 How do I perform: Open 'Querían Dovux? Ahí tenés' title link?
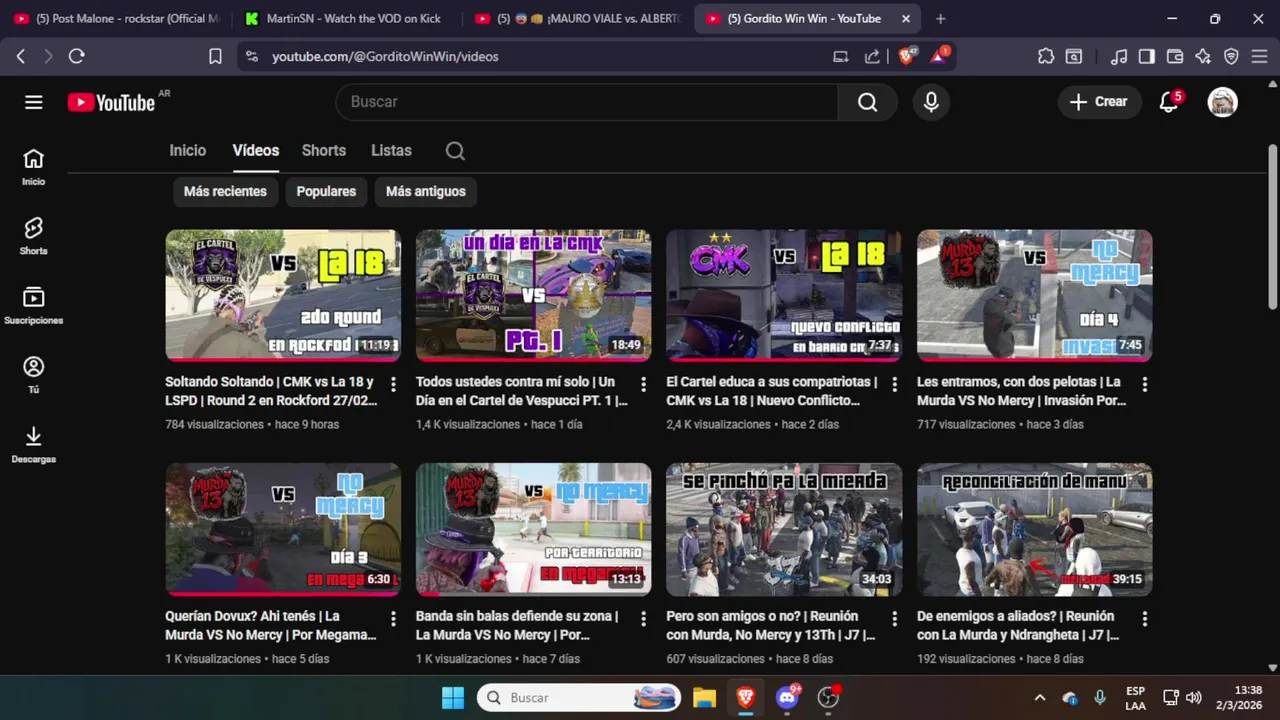coord(271,625)
